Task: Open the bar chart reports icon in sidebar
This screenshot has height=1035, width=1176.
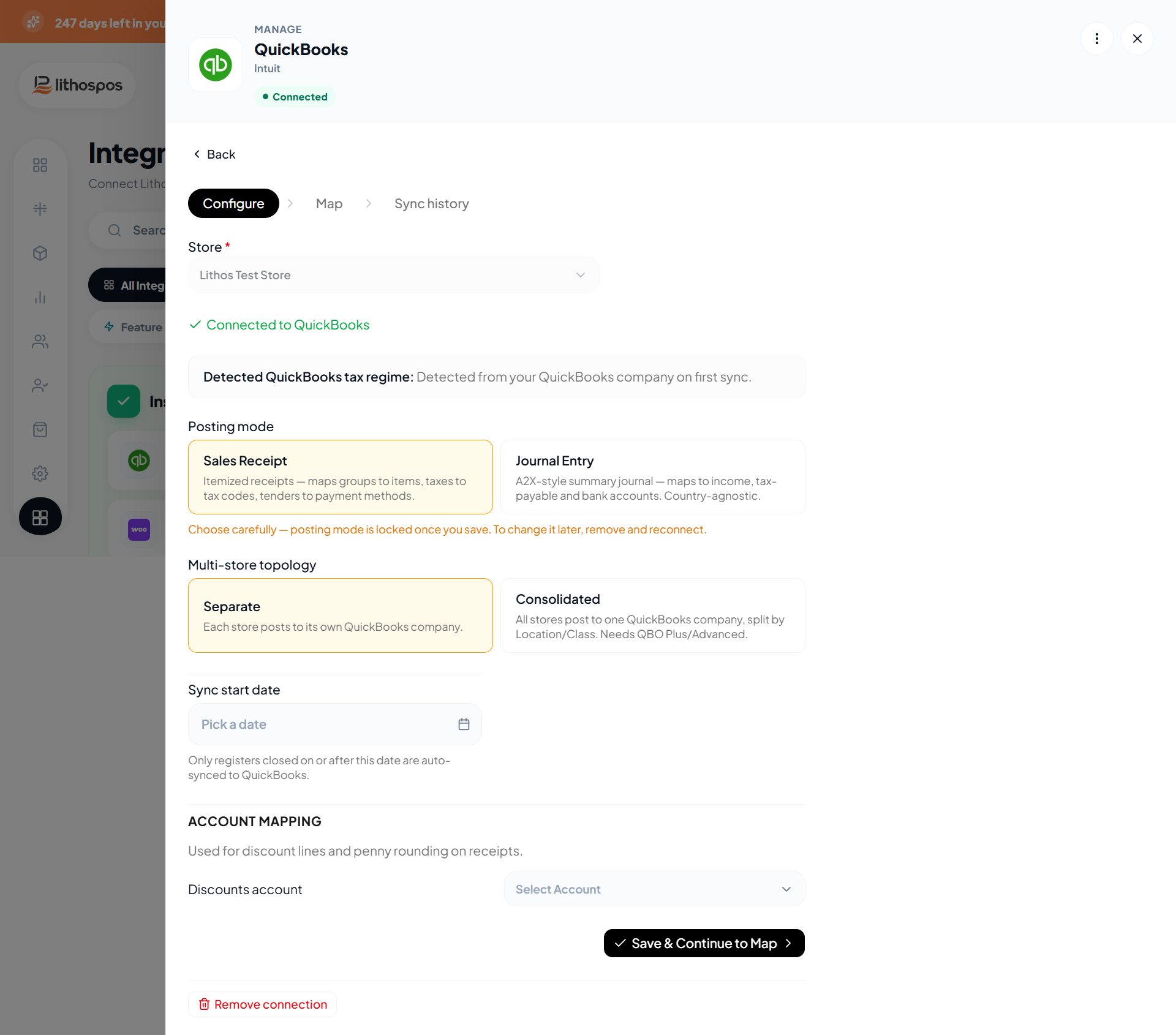Action: click(40, 298)
